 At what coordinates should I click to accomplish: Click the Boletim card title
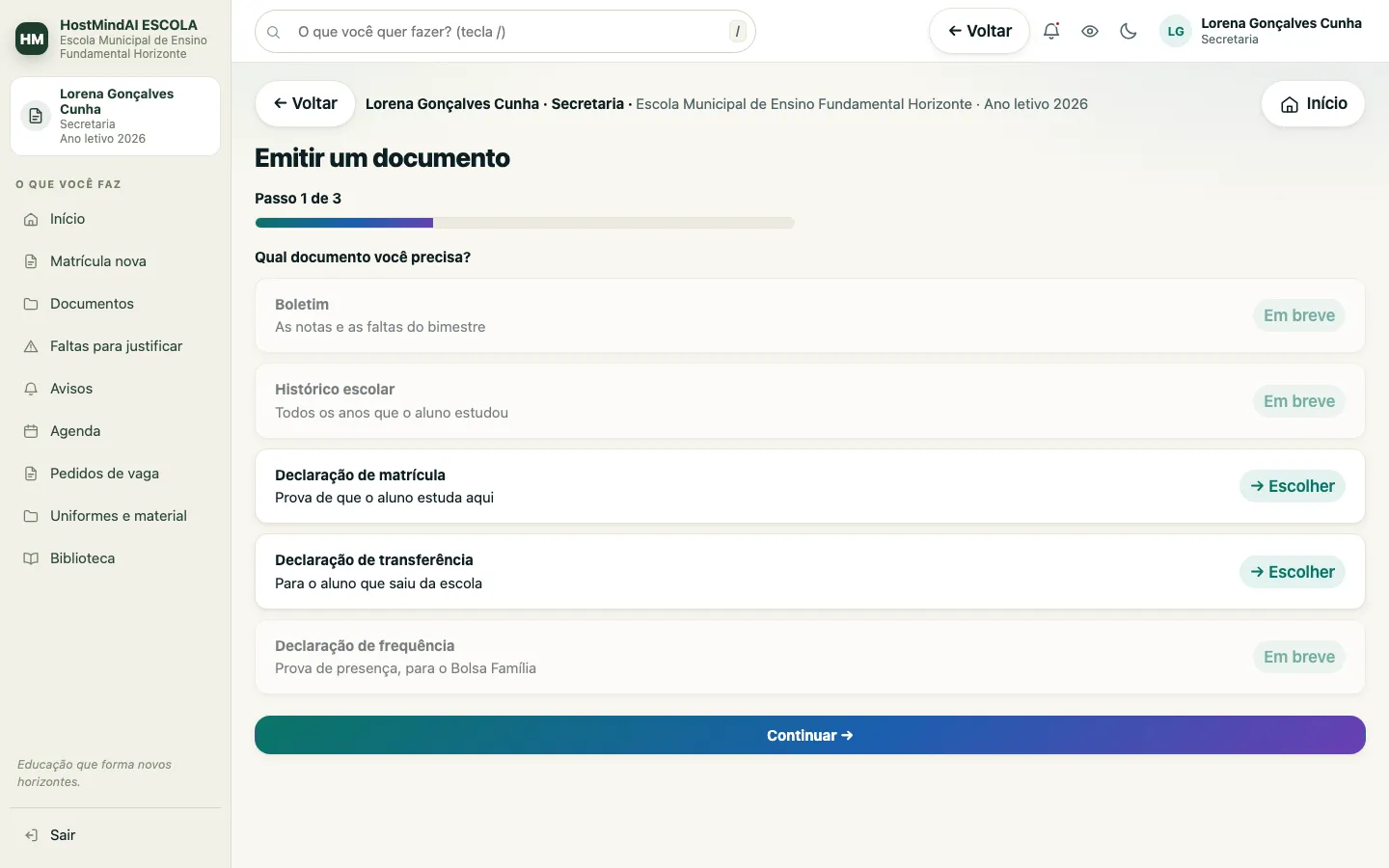pos(302,305)
